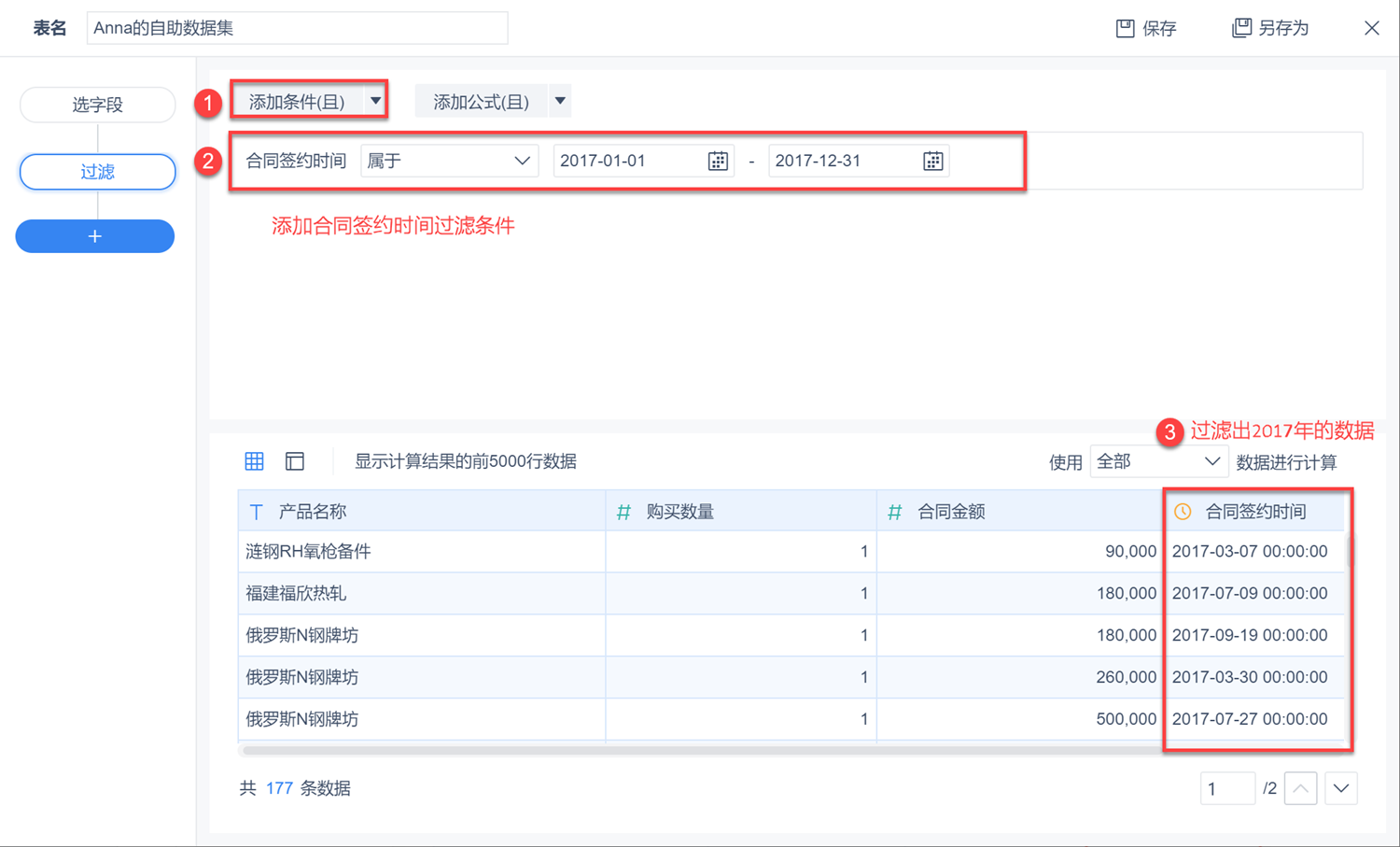Click the horizontal scrollbar under the table
This screenshot has width=1400, height=847.
[x=700, y=749]
